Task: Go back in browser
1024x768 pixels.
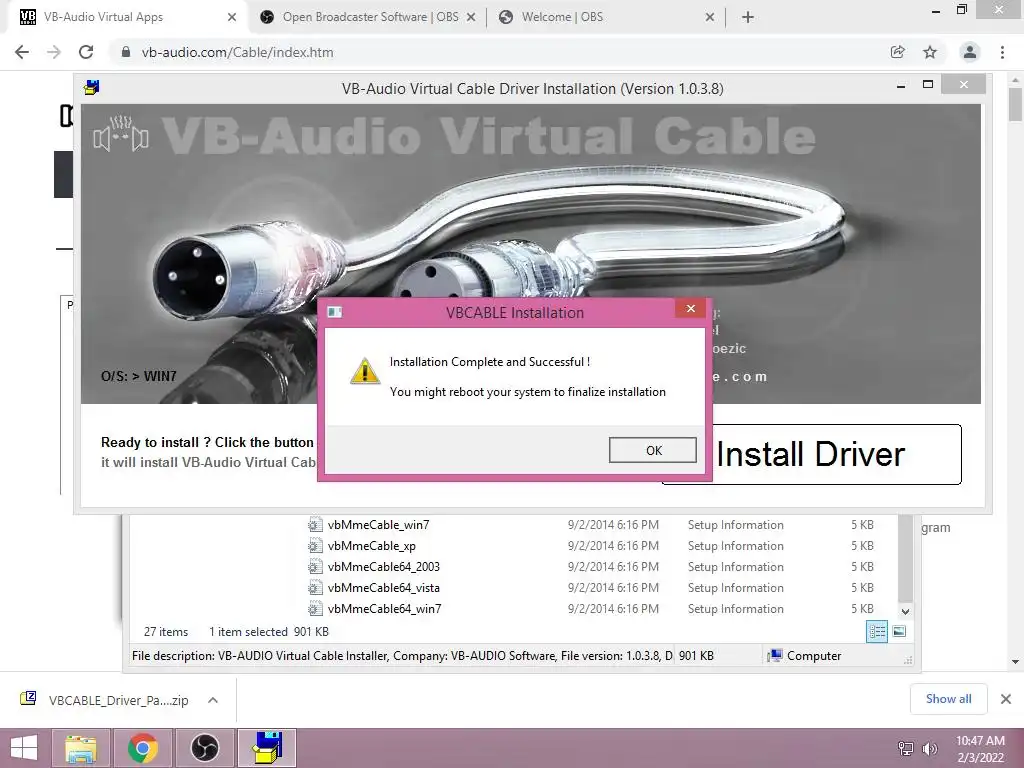Action: 22,52
